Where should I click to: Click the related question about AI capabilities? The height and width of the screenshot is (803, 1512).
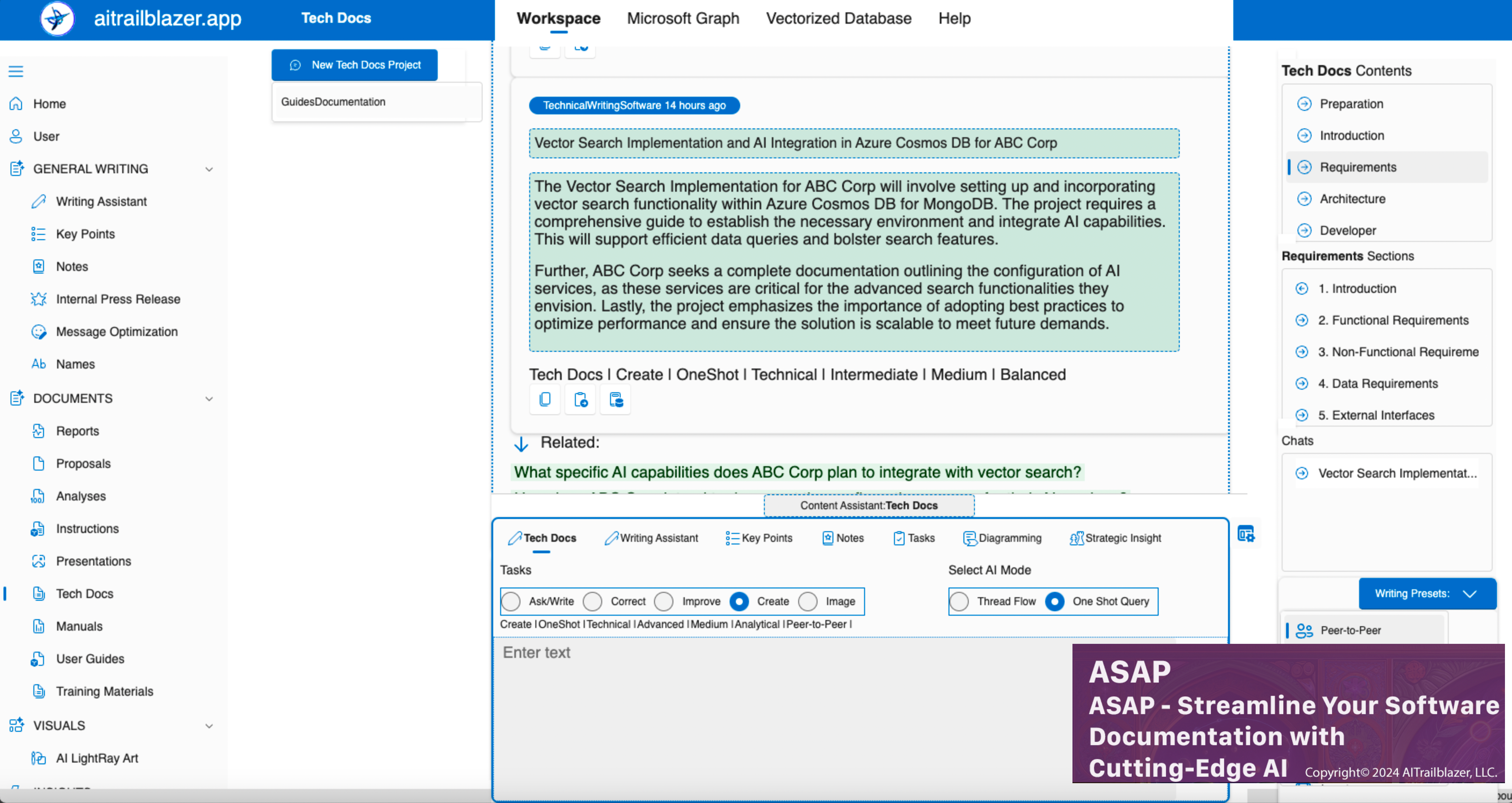pos(797,472)
